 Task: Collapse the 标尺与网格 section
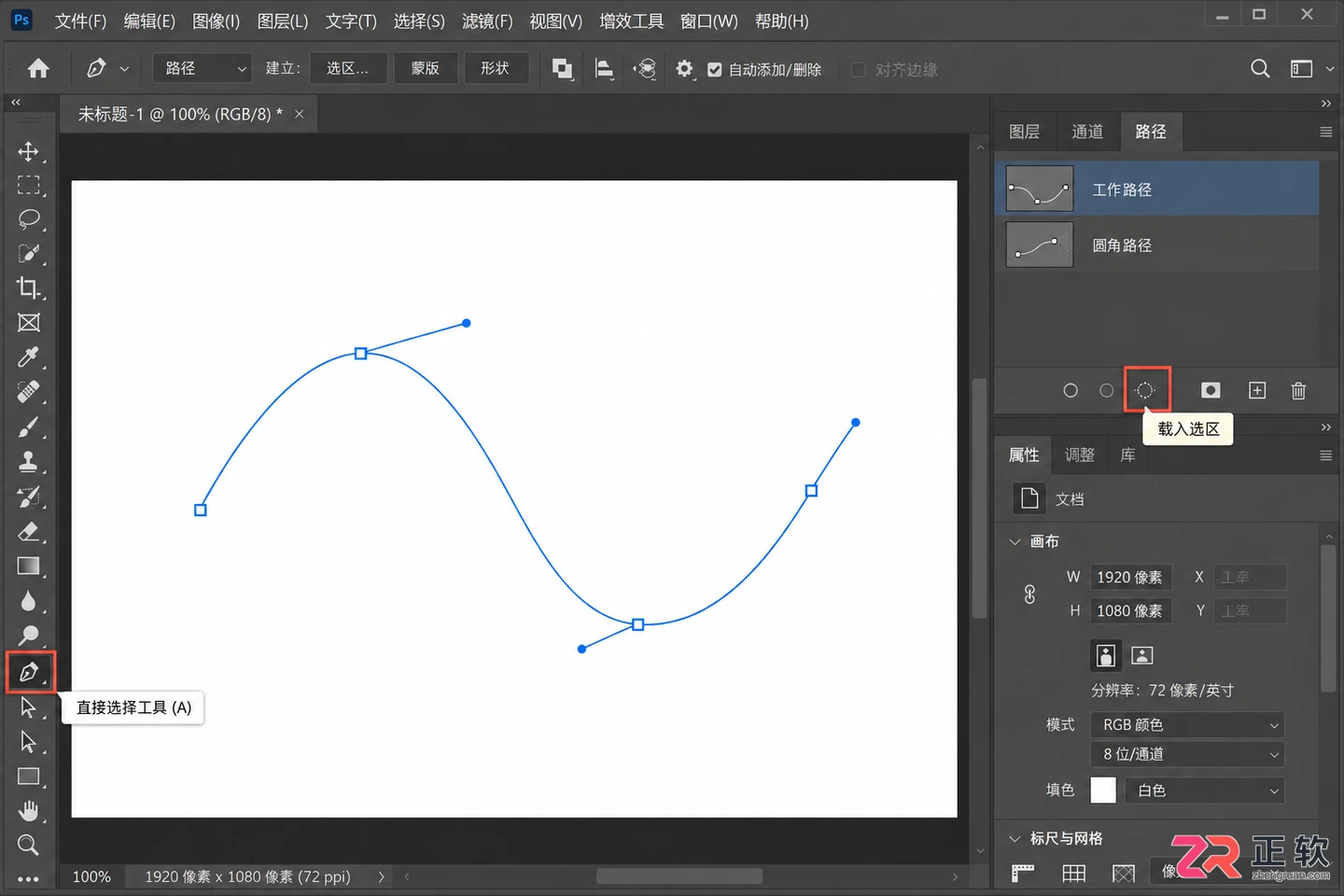pyautogui.click(x=1015, y=838)
